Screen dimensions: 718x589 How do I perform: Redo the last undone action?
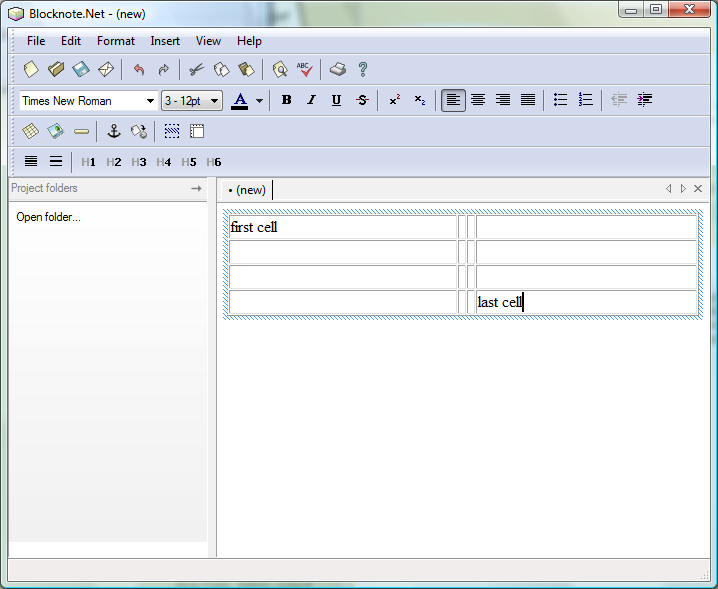coord(163,70)
